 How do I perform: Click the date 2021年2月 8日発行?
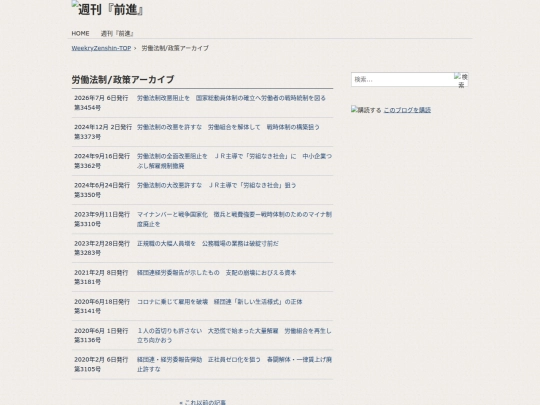click(101, 273)
